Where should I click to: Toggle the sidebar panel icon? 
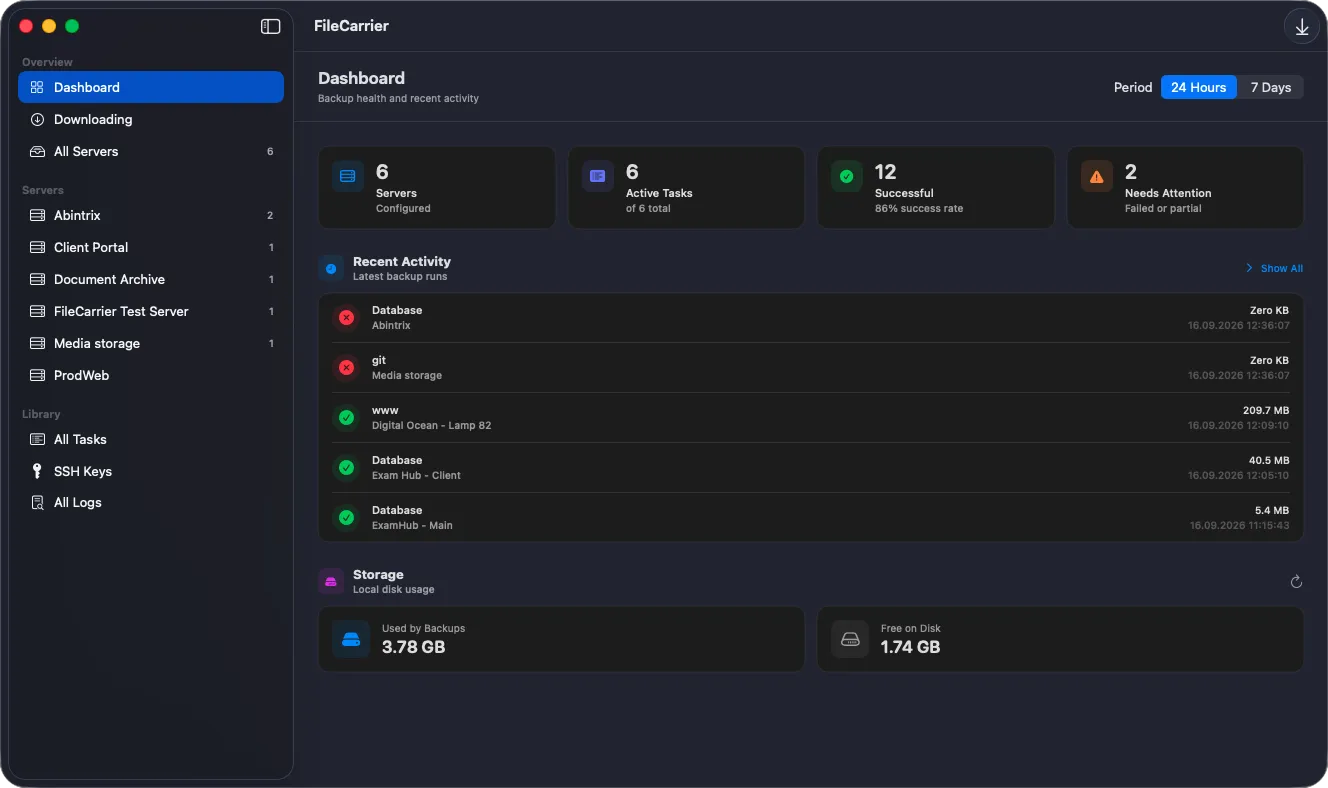point(270,27)
